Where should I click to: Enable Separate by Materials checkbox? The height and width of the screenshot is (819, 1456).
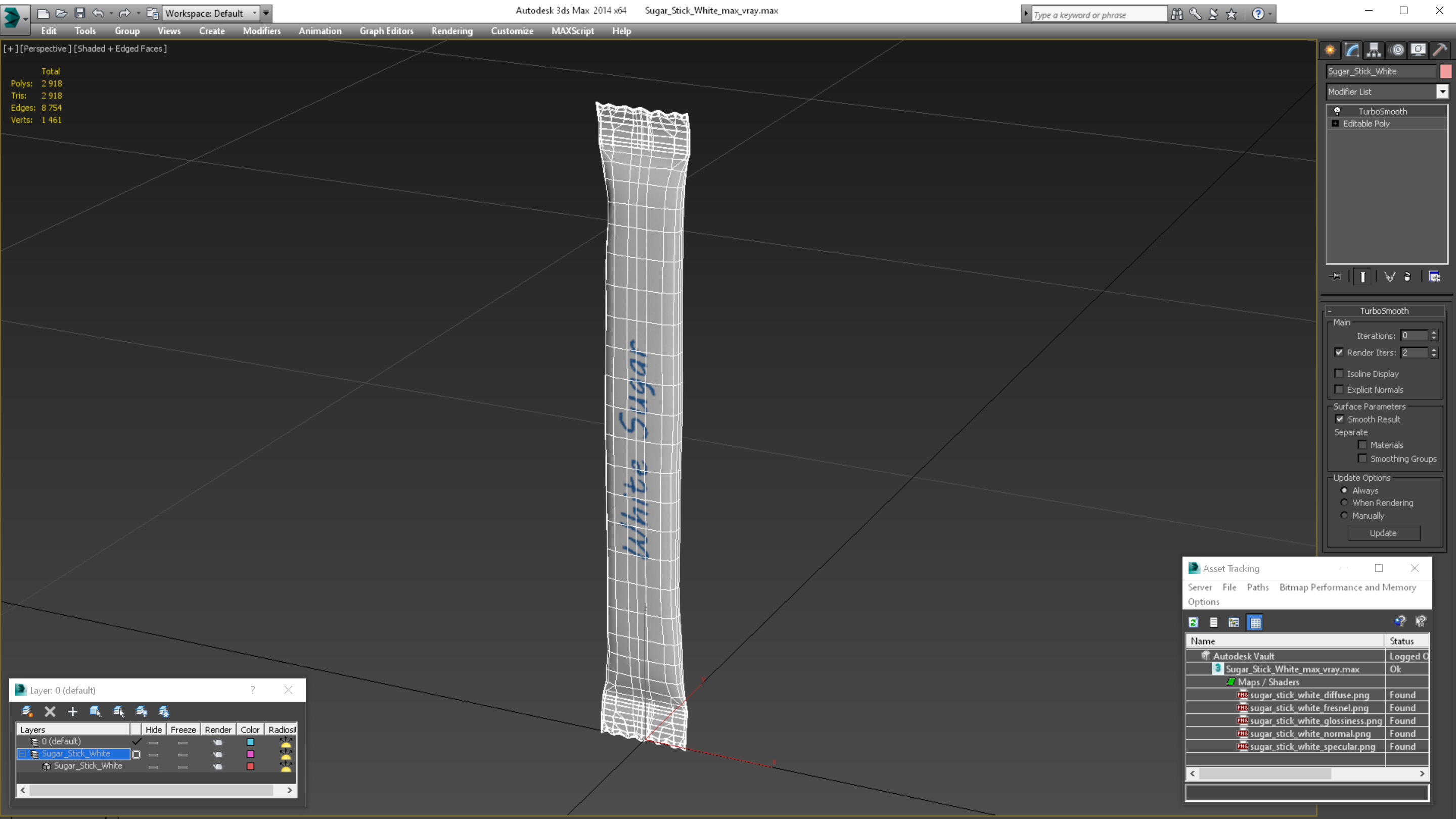click(1362, 445)
